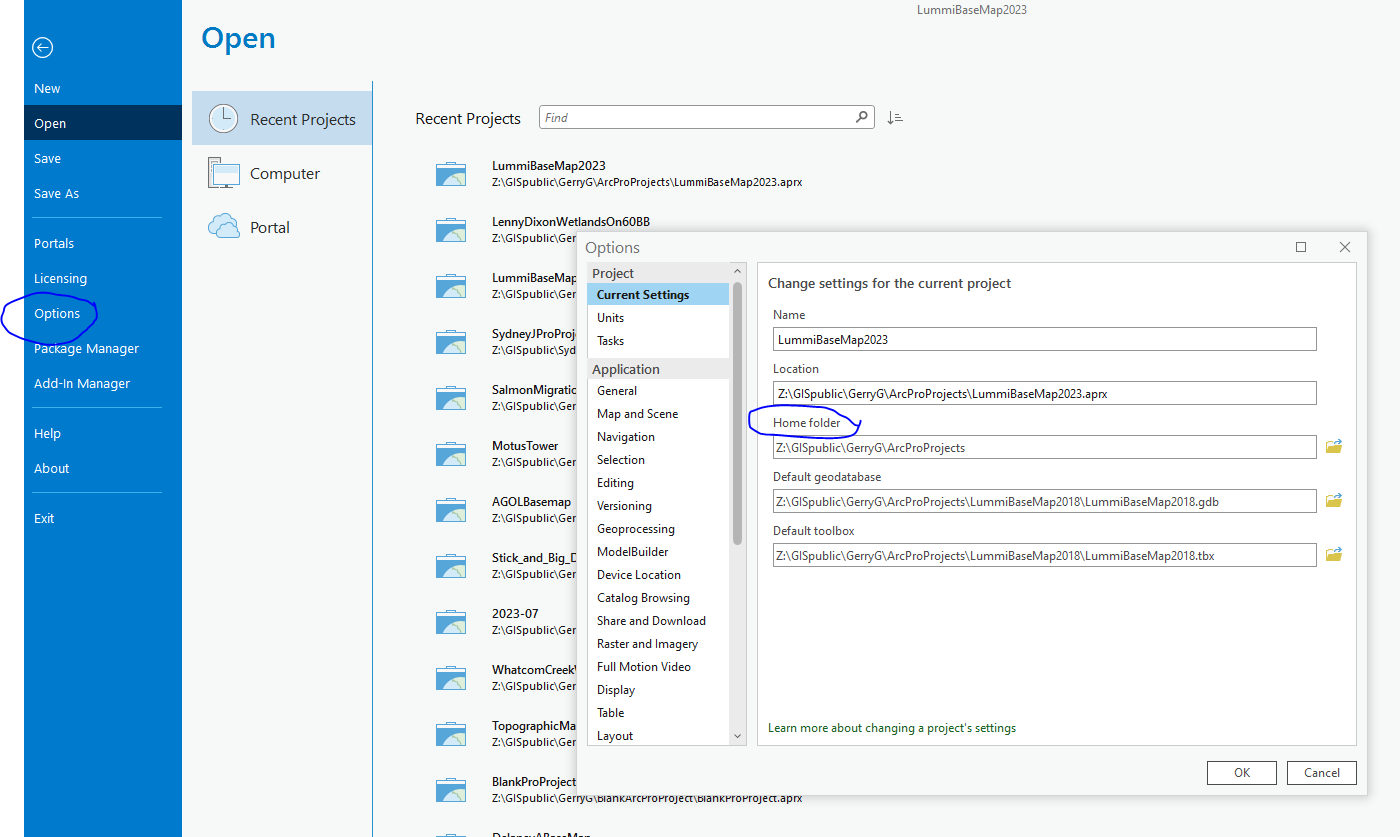Click the project Name input field

pos(1044,339)
